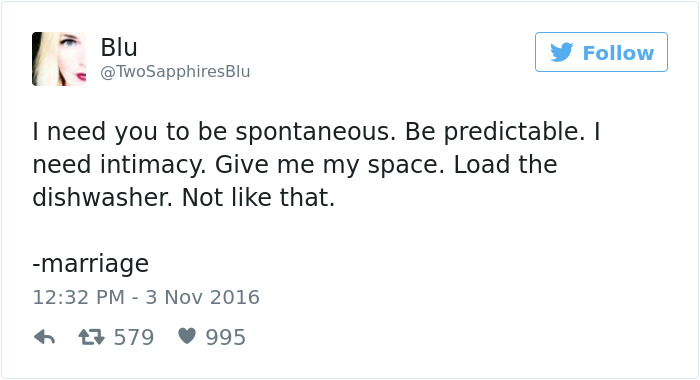Visit the @TwoSapphiresBlu handle link
The width and height of the screenshot is (700, 380).
(175, 72)
